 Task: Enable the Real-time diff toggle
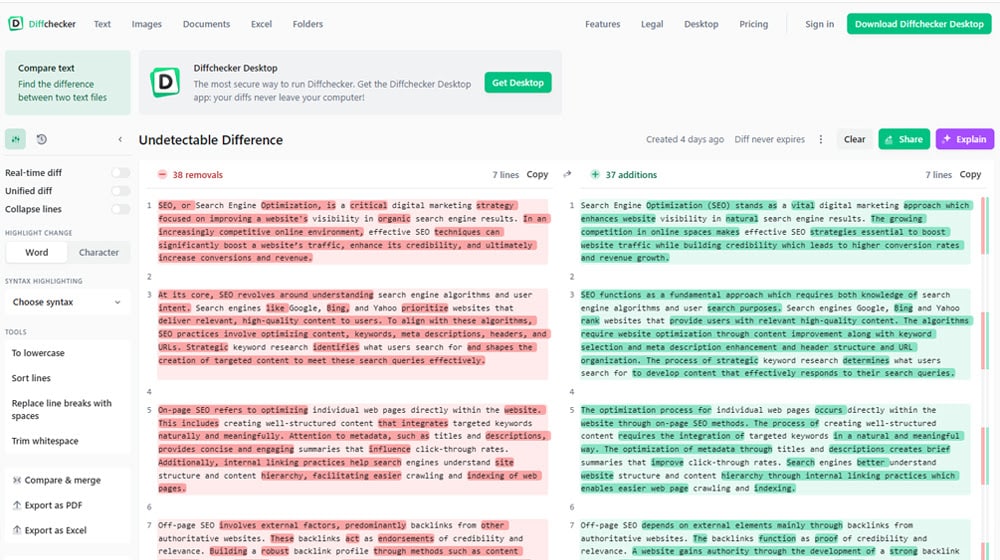pos(120,173)
